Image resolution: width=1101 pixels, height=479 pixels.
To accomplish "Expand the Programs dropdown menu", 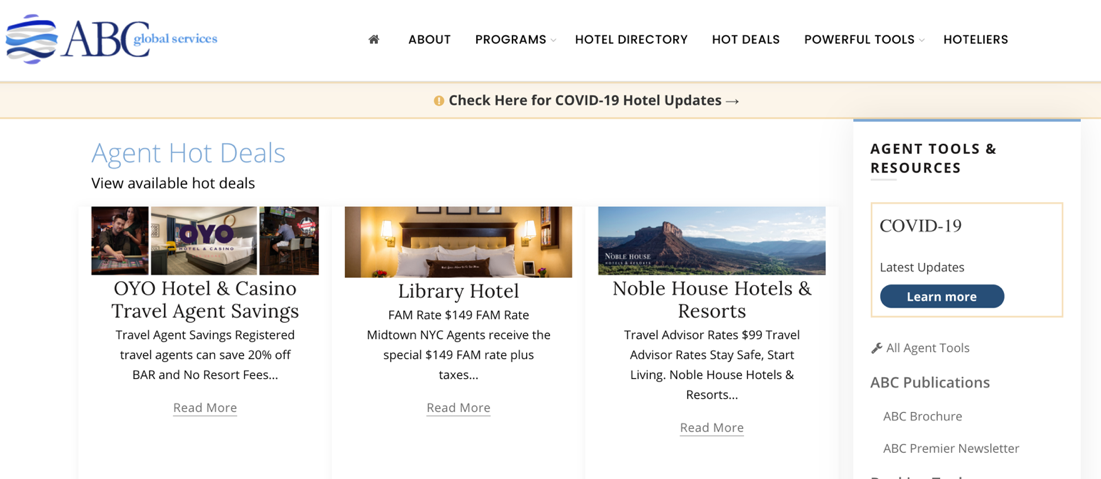I will tap(515, 40).
